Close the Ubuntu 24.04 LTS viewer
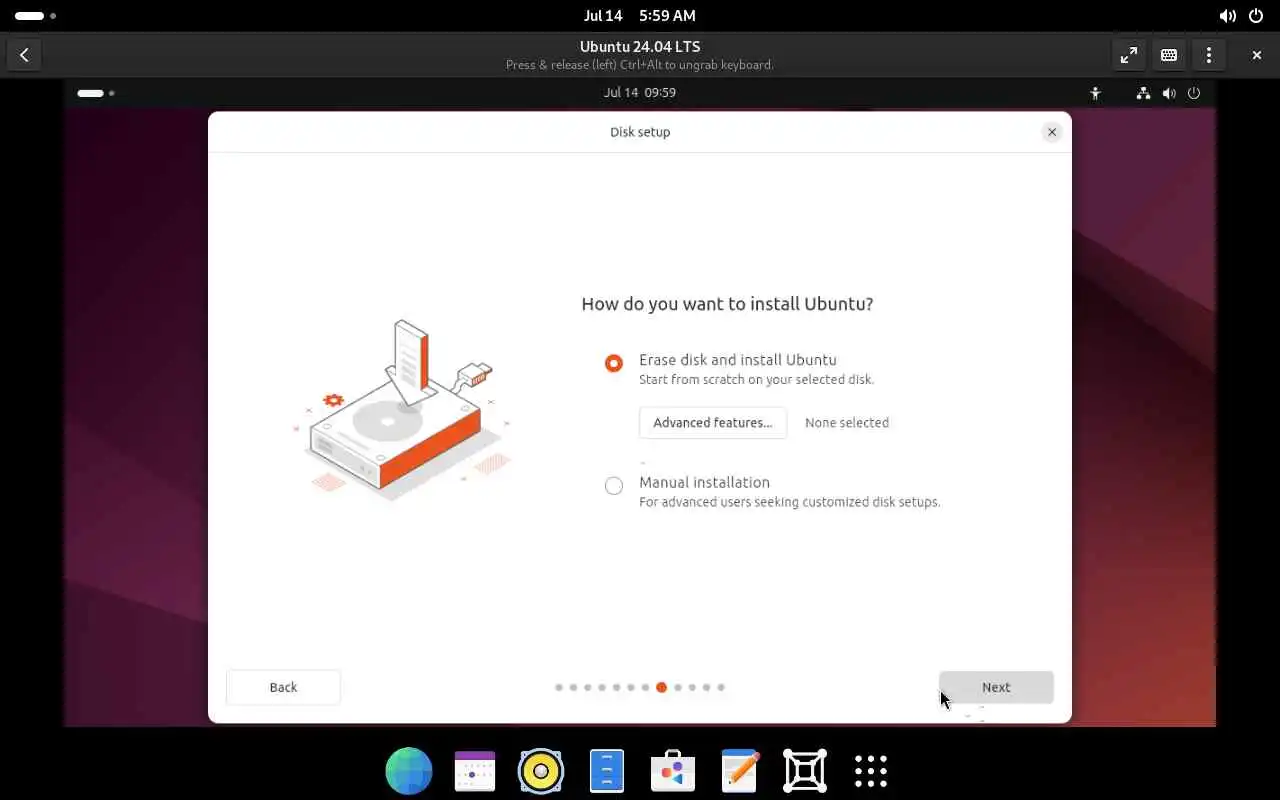Image resolution: width=1280 pixels, height=800 pixels. point(1257,55)
